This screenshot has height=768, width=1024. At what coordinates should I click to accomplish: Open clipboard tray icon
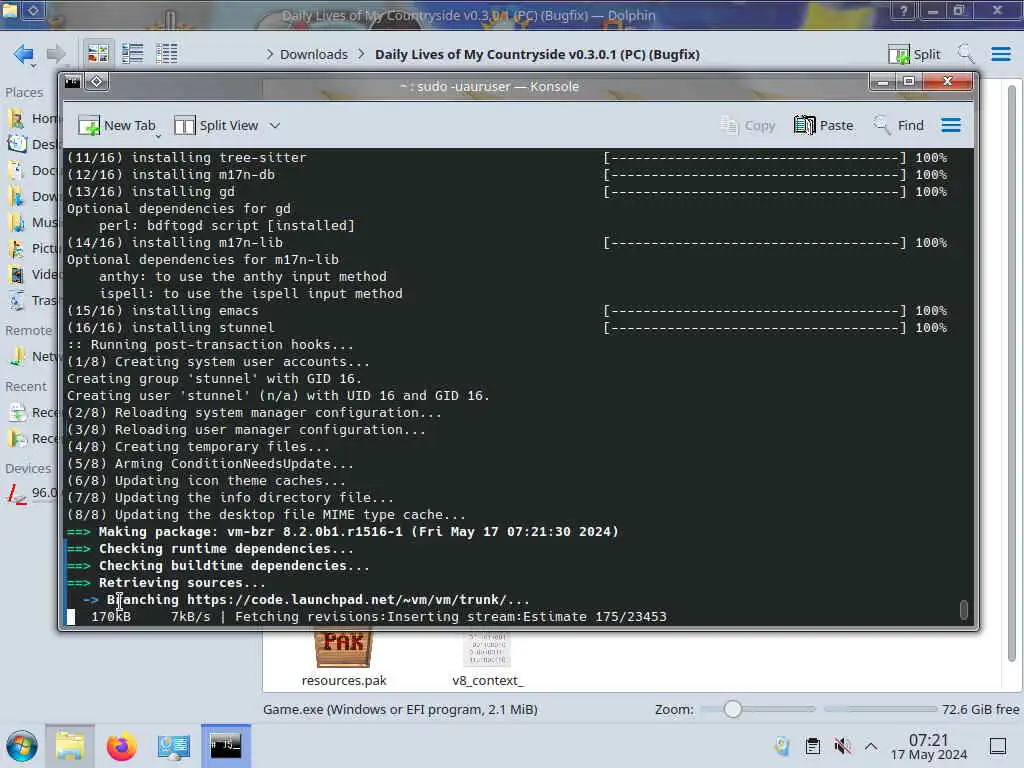pos(812,746)
